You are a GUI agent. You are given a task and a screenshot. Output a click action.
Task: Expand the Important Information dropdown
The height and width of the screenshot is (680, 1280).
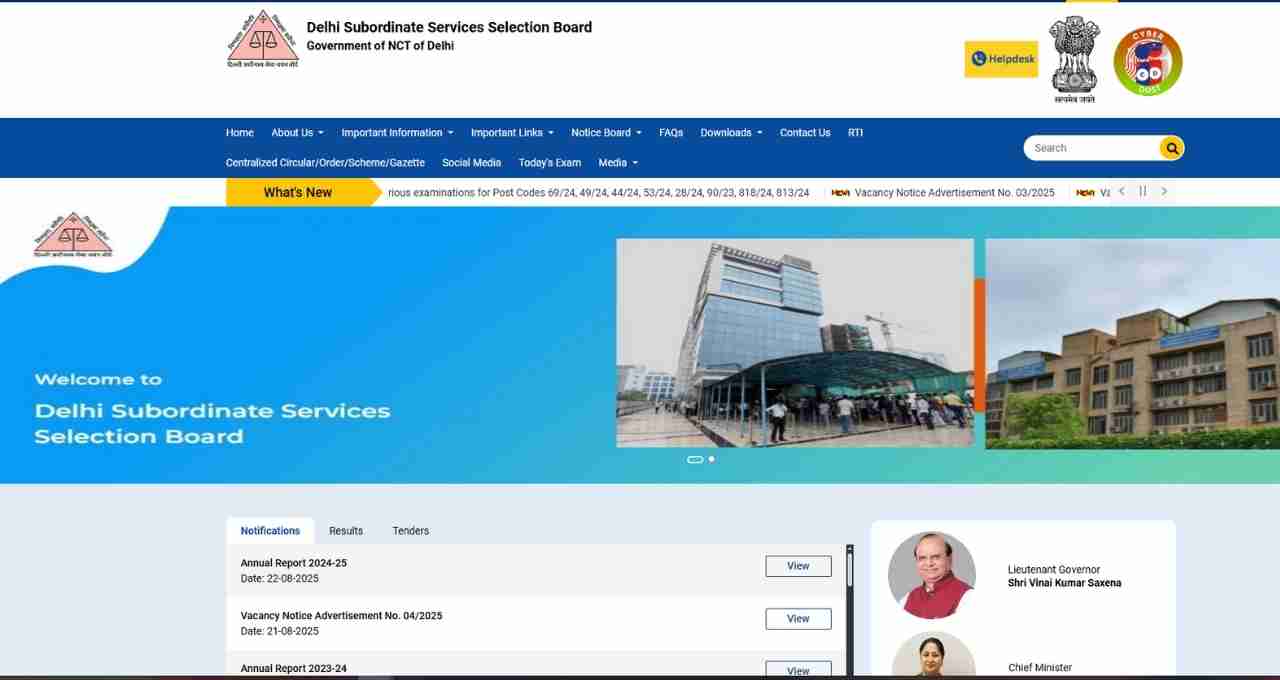point(397,132)
